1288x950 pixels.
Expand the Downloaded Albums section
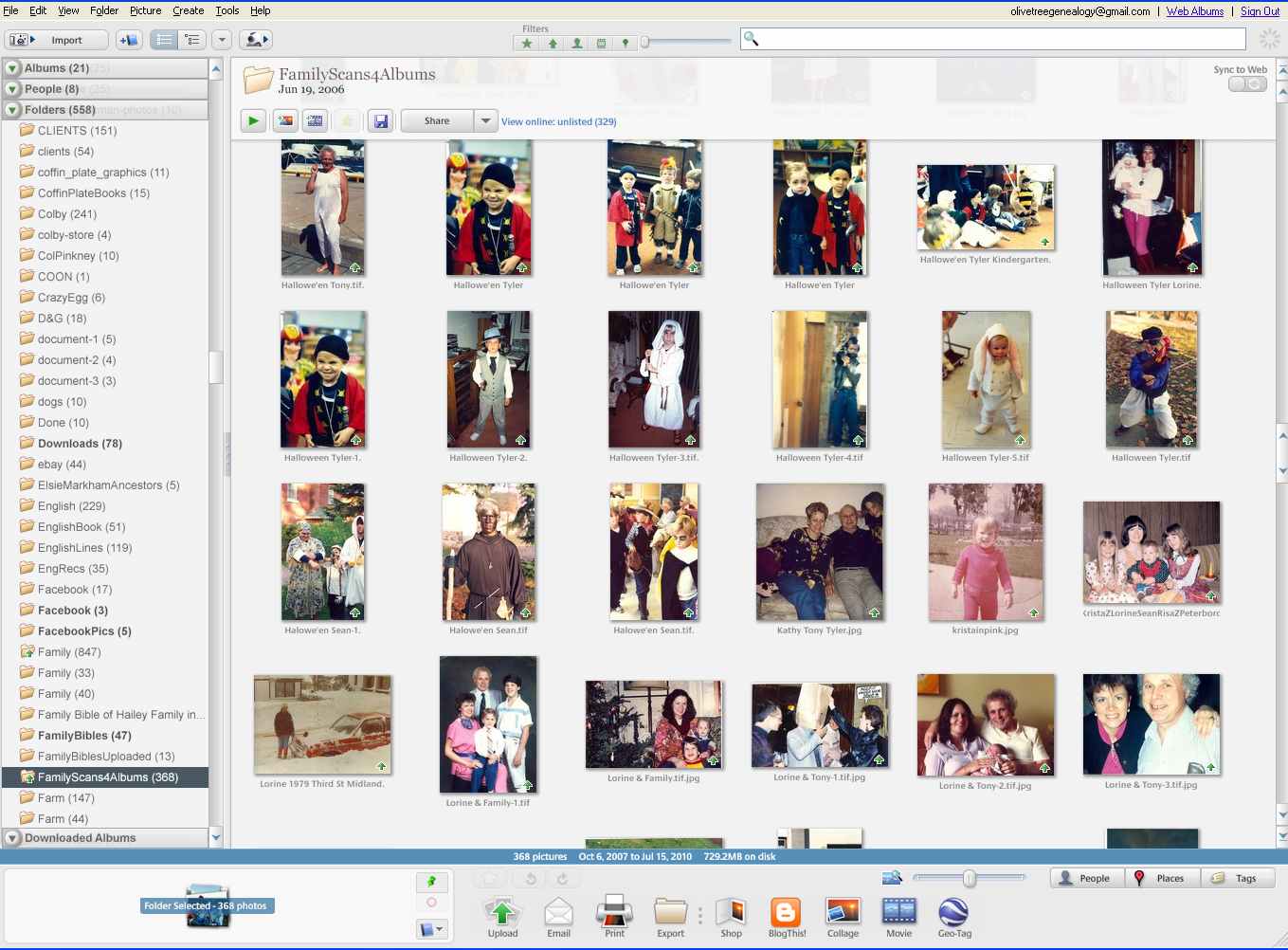point(13,838)
